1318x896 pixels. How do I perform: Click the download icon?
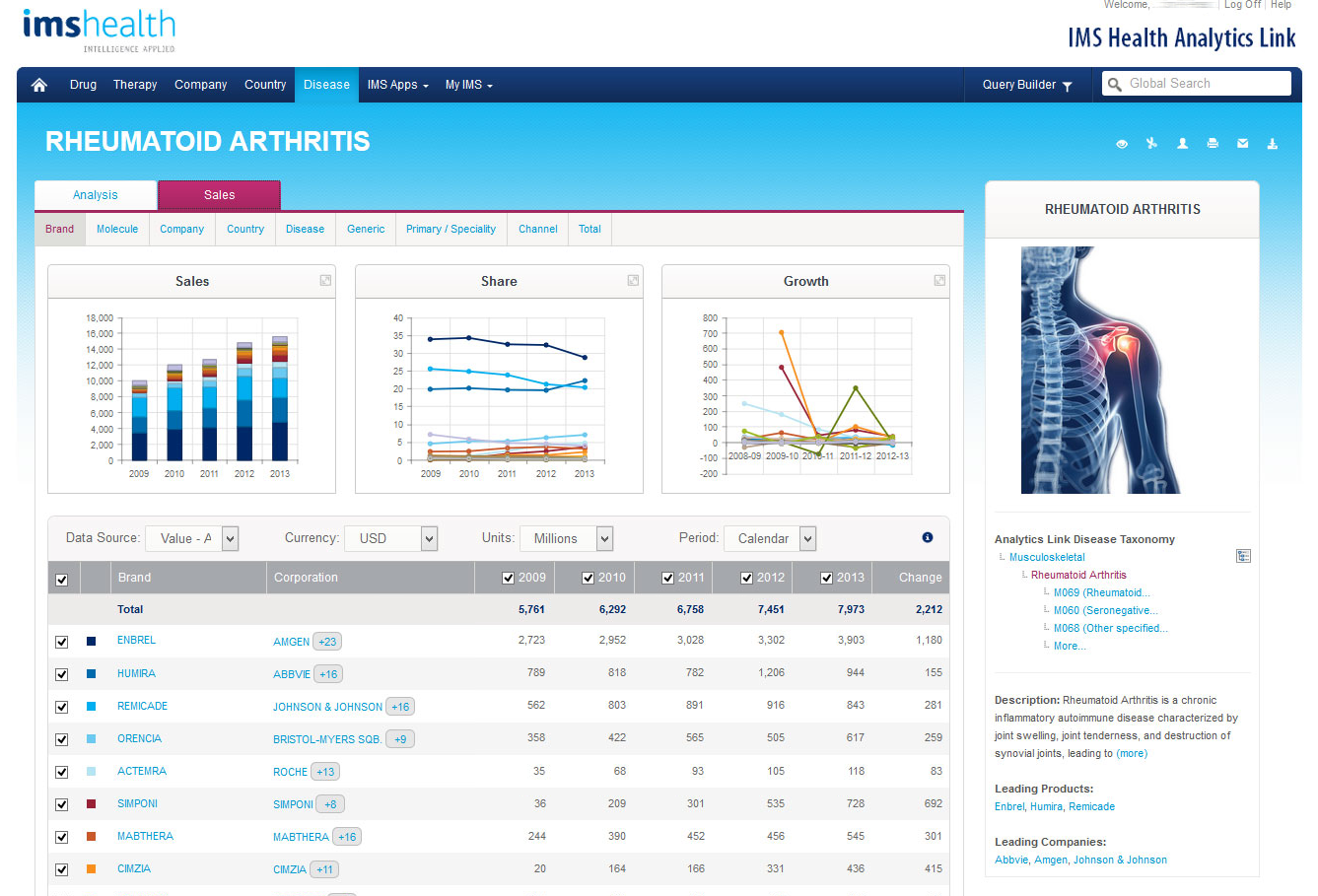[1273, 144]
